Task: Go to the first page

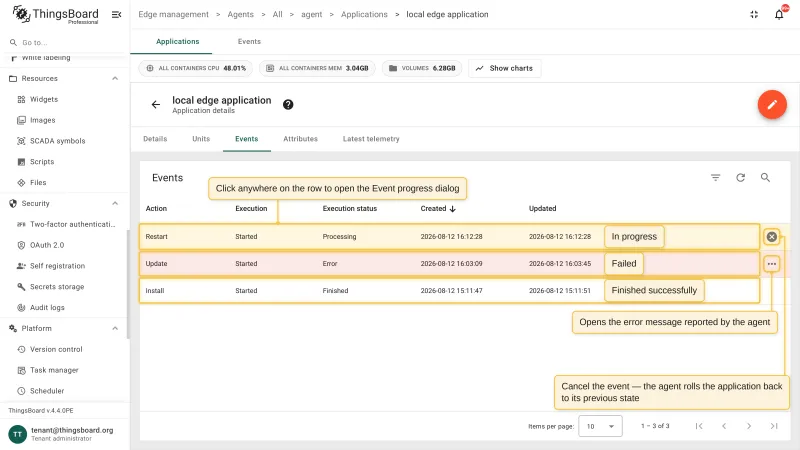Action: 699,426
